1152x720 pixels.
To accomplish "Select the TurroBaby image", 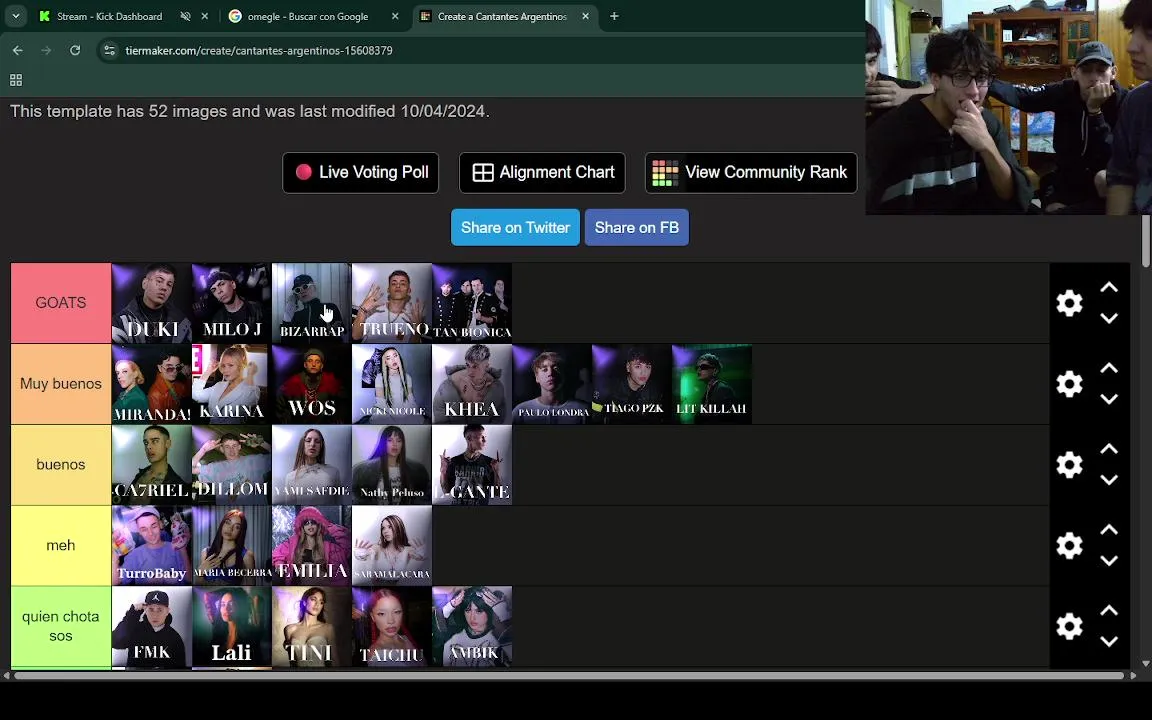I will pyautogui.click(x=151, y=545).
